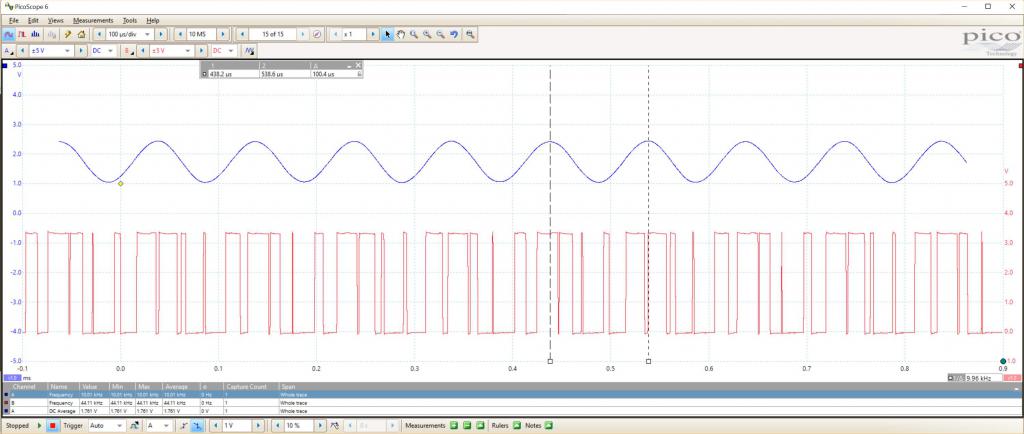Screen dimensions: 1024x434
Task: Click the yellow trigger marker diamond
Action: click(120, 183)
